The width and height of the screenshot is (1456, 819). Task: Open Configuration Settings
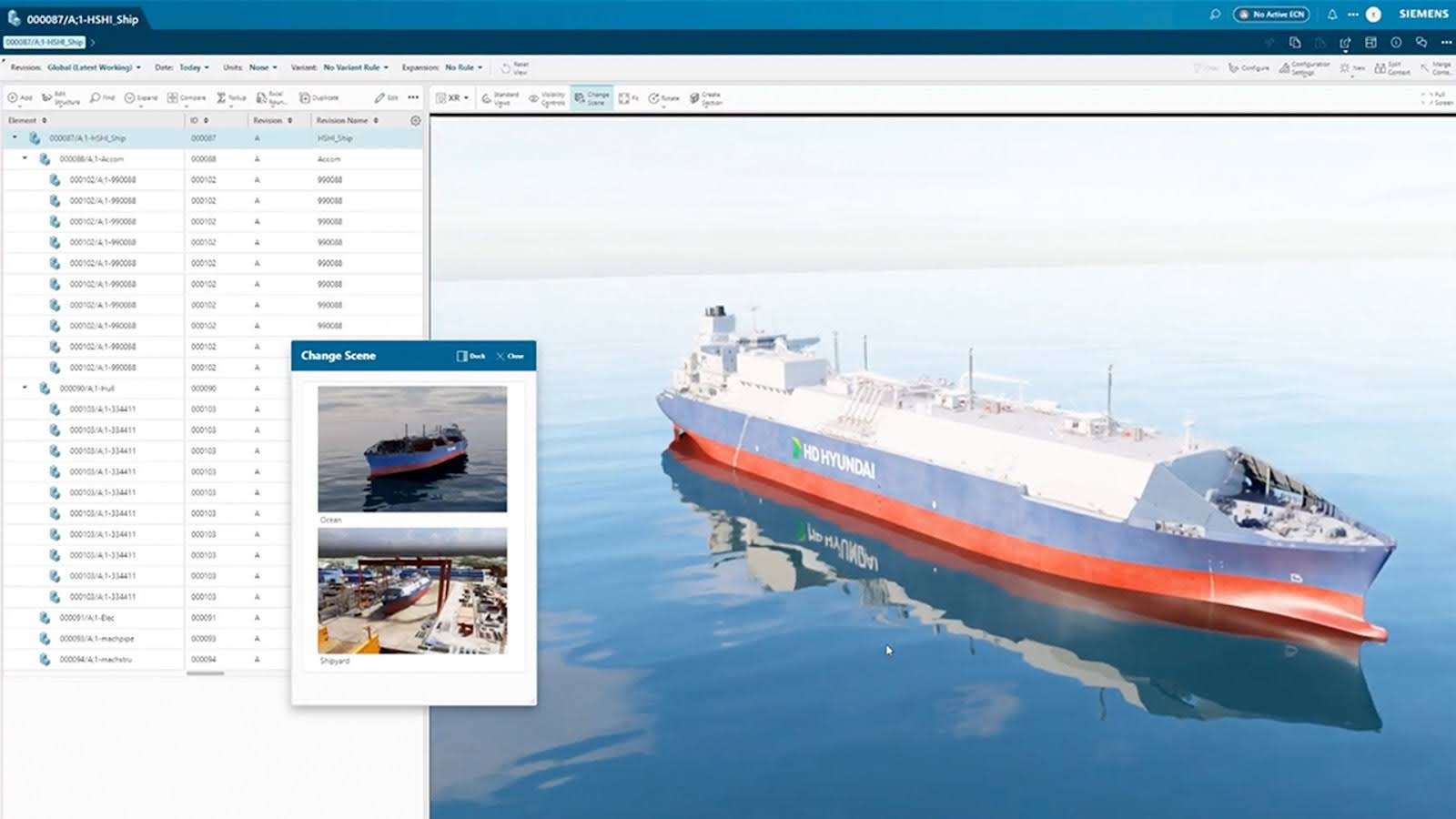coord(1303,66)
